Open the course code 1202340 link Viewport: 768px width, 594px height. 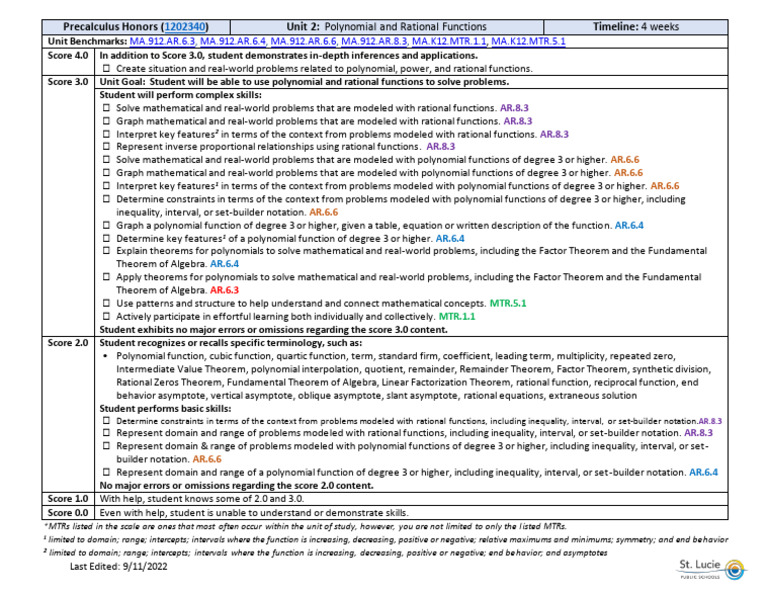tap(185, 26)
